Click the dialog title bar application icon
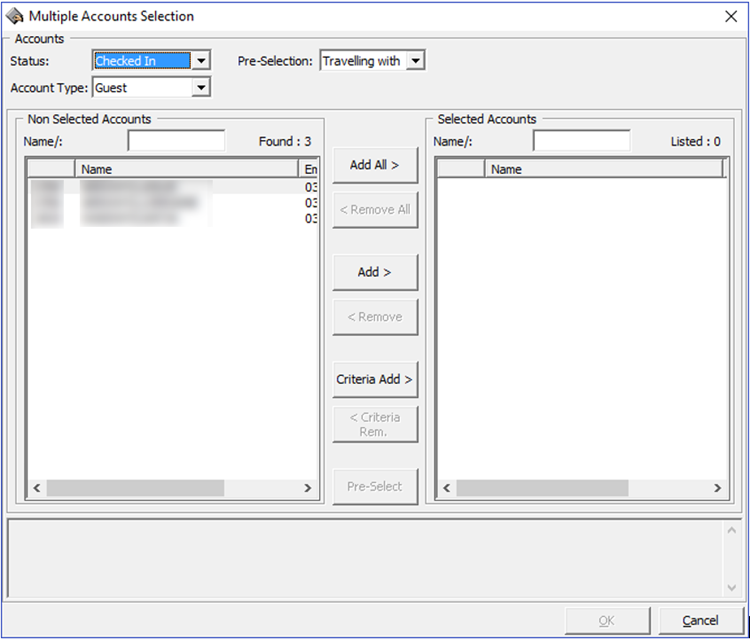 (x=14, y=16)
